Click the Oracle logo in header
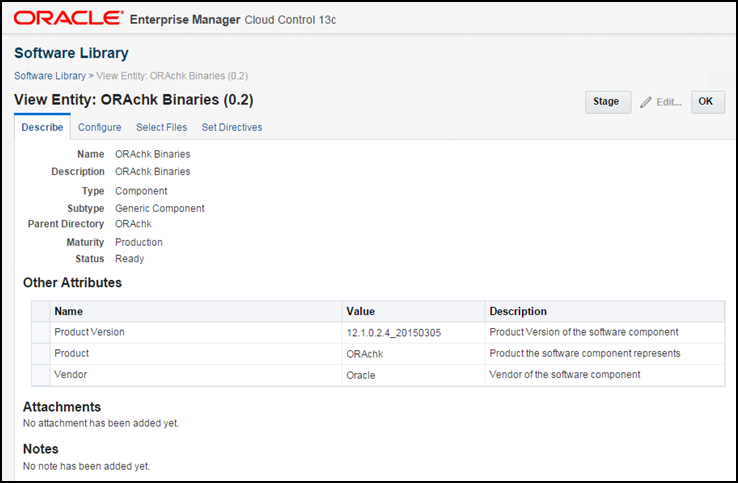The image size is (738, 483). coord(68,18)
